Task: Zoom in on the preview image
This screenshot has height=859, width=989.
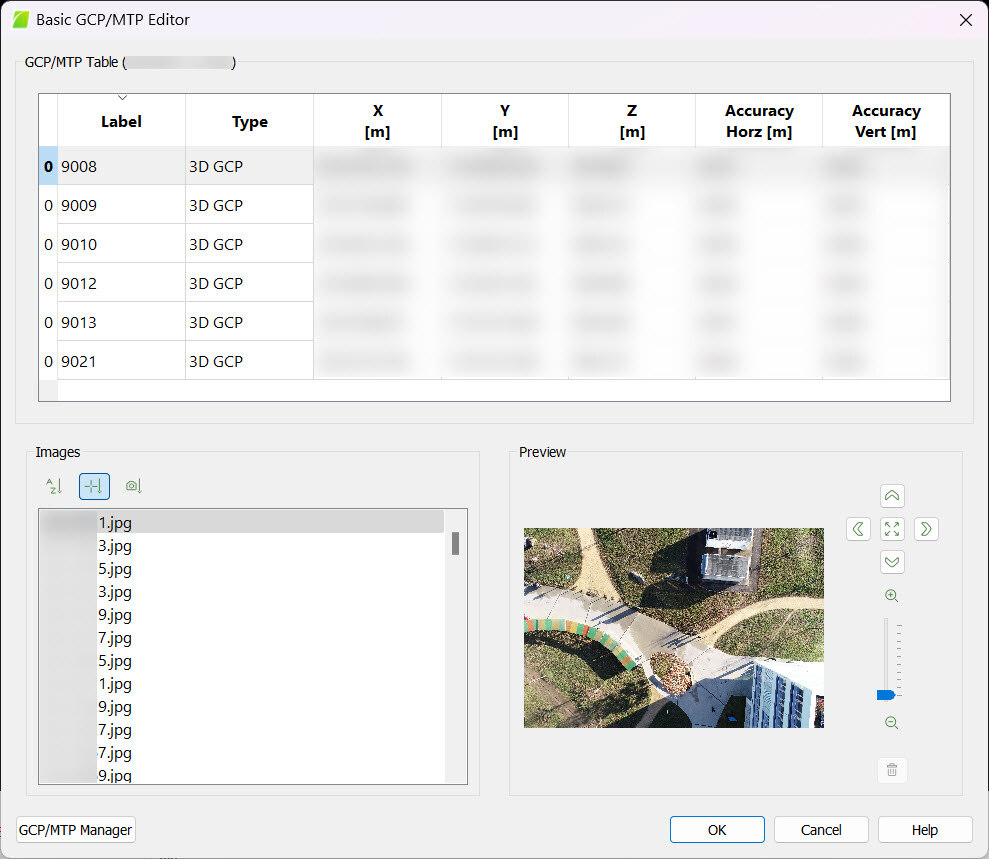Action: [x=891, y=595]
